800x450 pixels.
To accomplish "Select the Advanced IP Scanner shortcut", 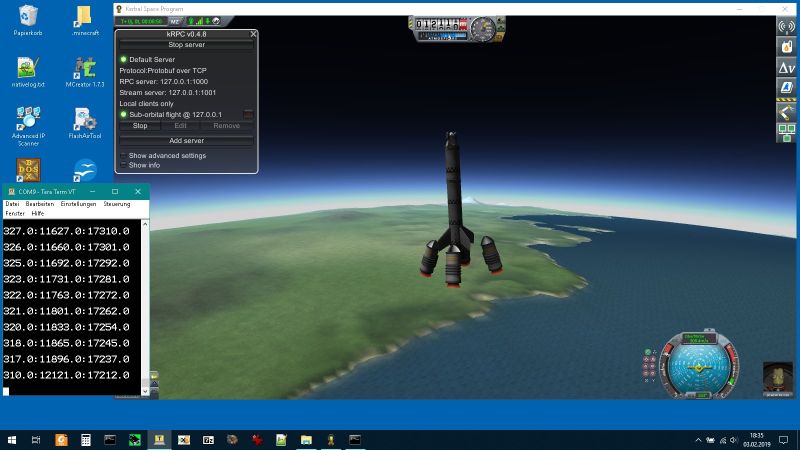I will point(28,127).
